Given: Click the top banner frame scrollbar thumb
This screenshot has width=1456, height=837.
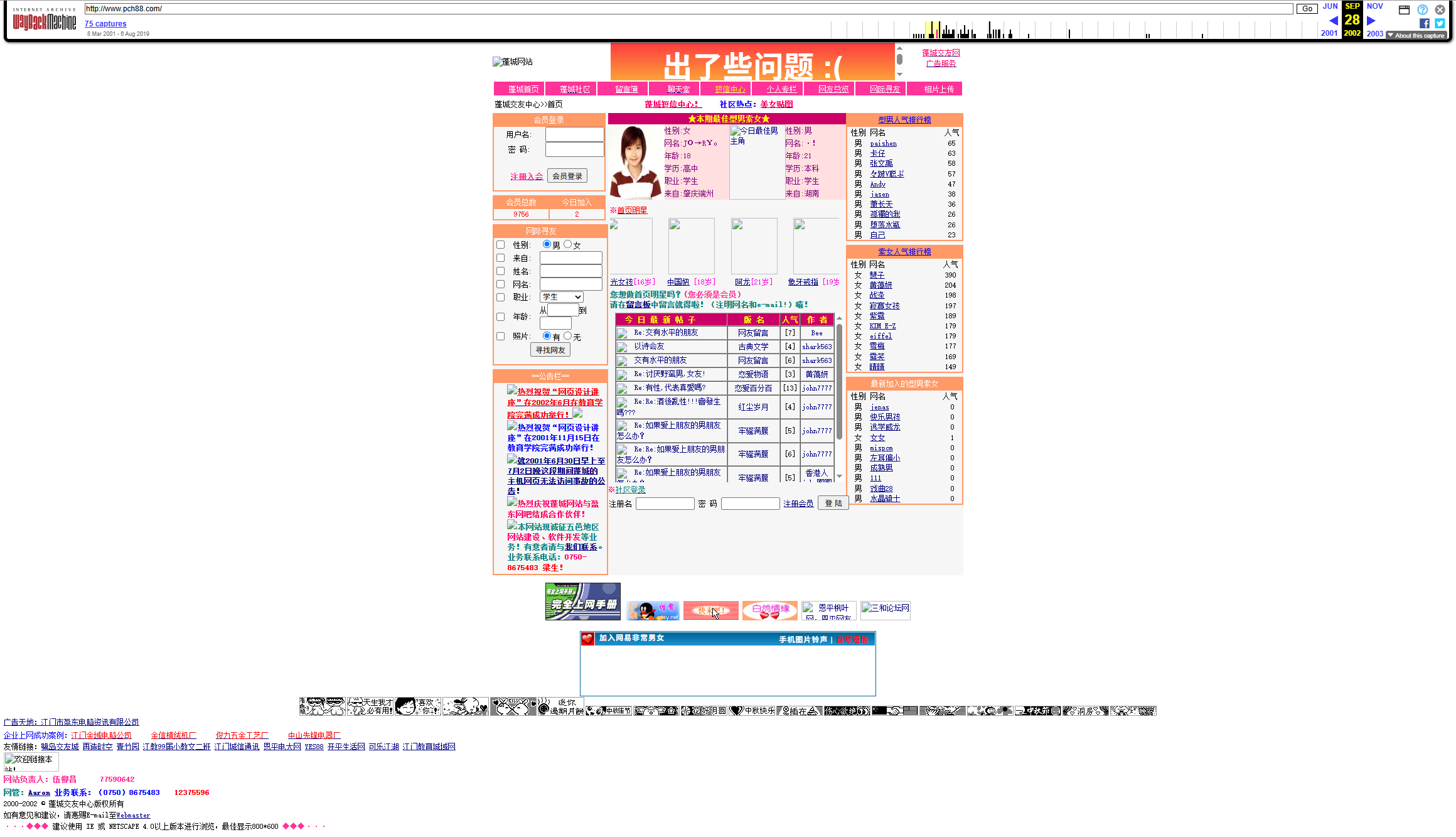Looking at the screenshot, I should point(899,59).
